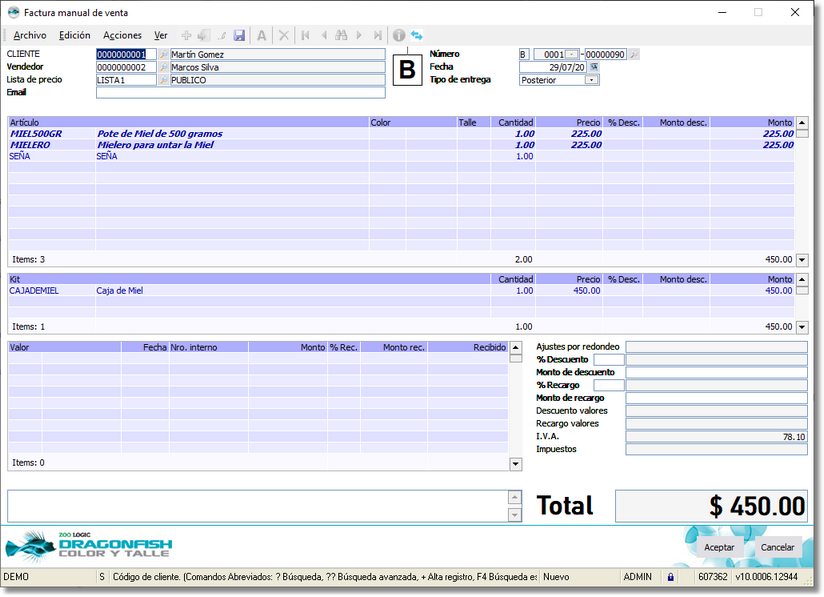Expand the Tipo de entrega dropdown
Screen dimensions: 824x597
[x=592, y=80]
